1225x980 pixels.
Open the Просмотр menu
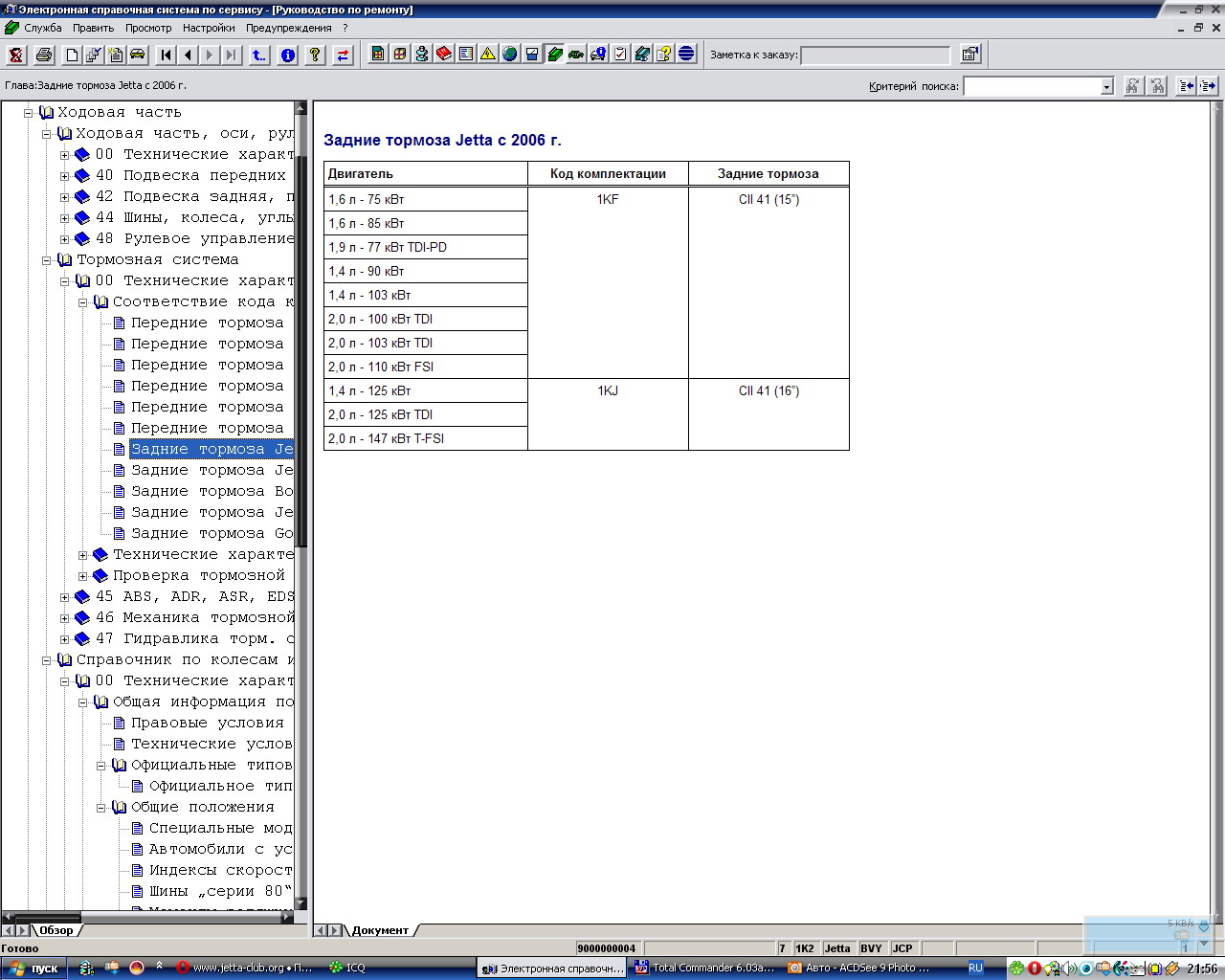tap(148, 28)
